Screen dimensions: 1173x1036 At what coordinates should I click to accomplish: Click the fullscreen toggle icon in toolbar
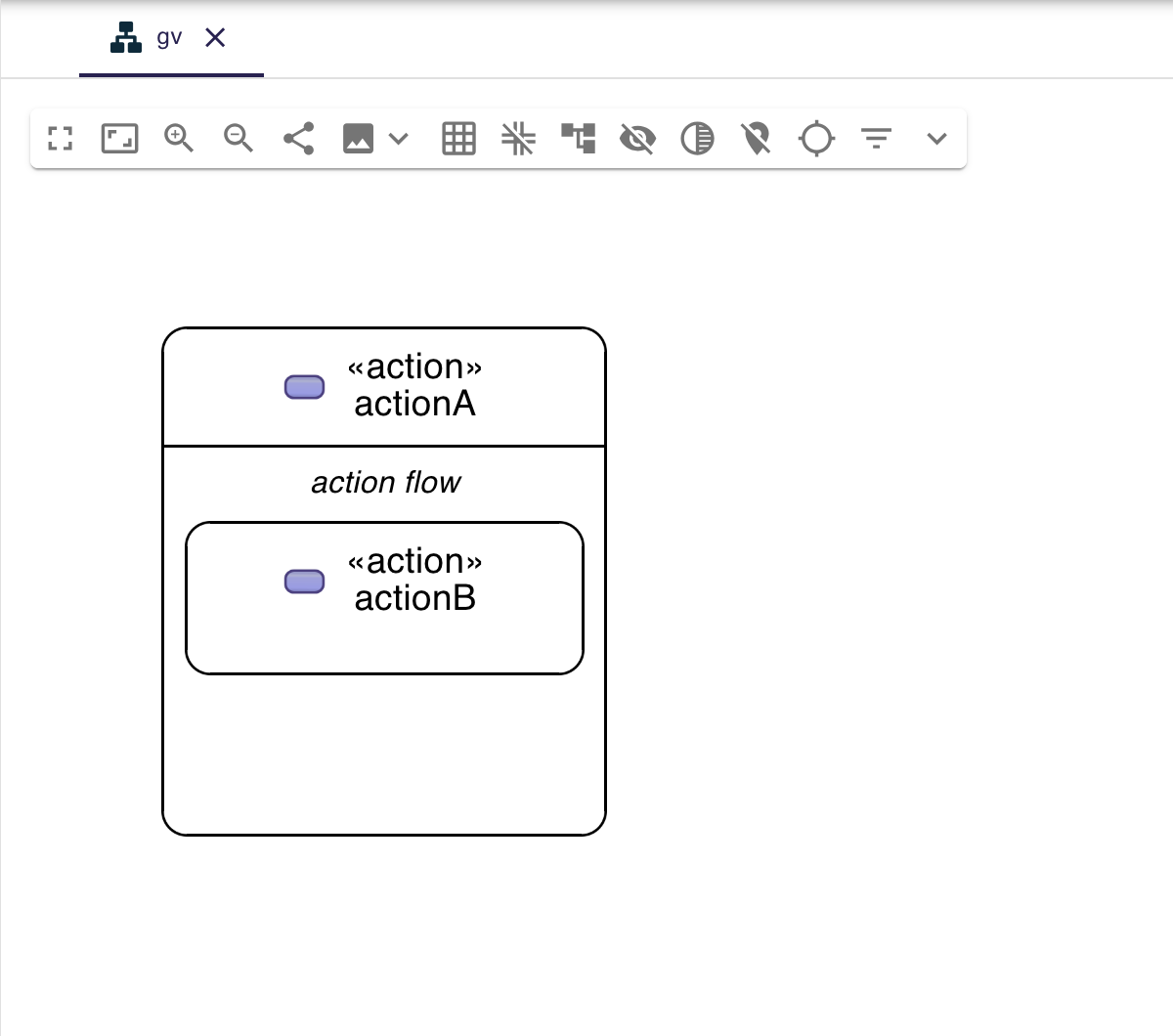(x=61, y=139)
